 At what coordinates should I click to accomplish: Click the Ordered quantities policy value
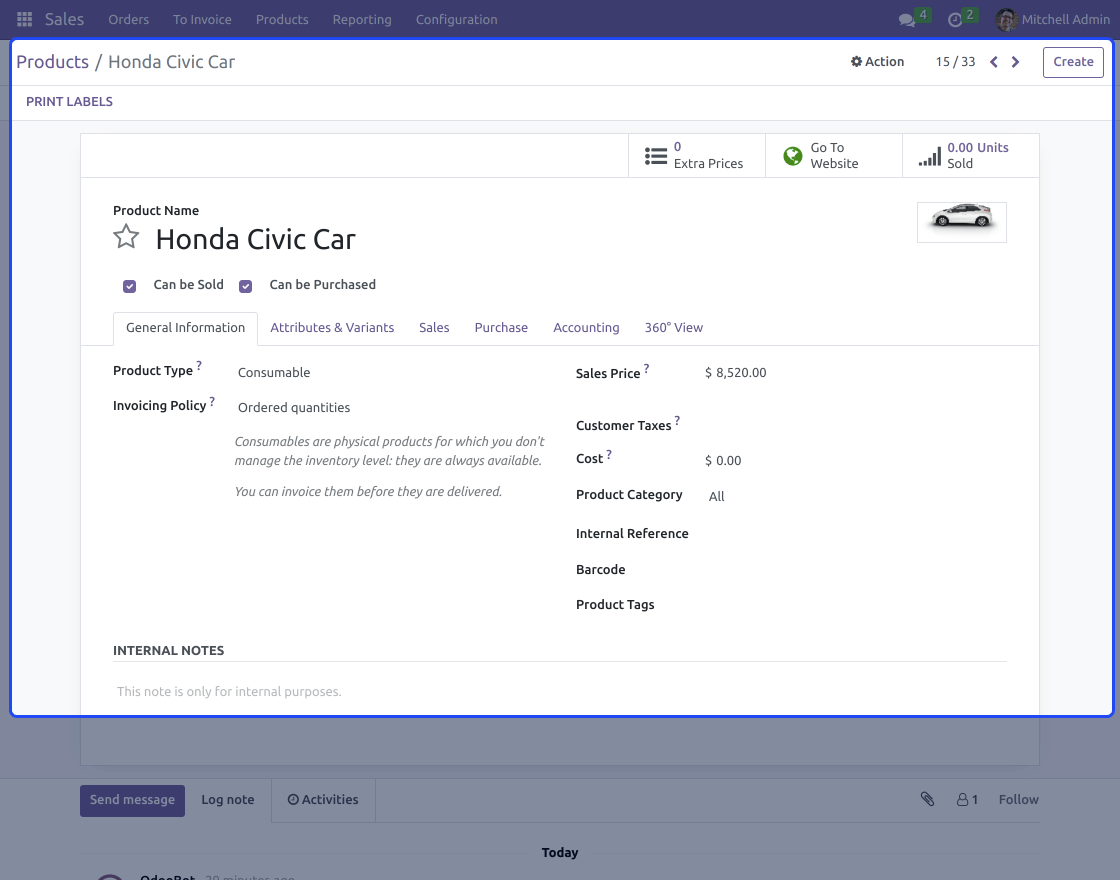pyautogui.click(x=294, y=408)
